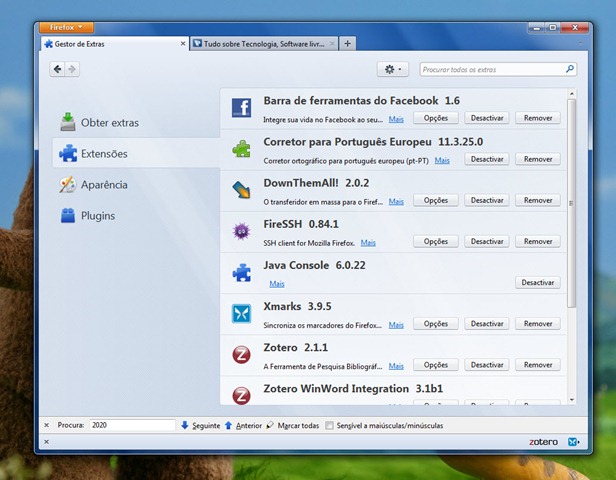Click the DownThemAll! arrow icon
The image size is (616, 480).
(241, 190)
